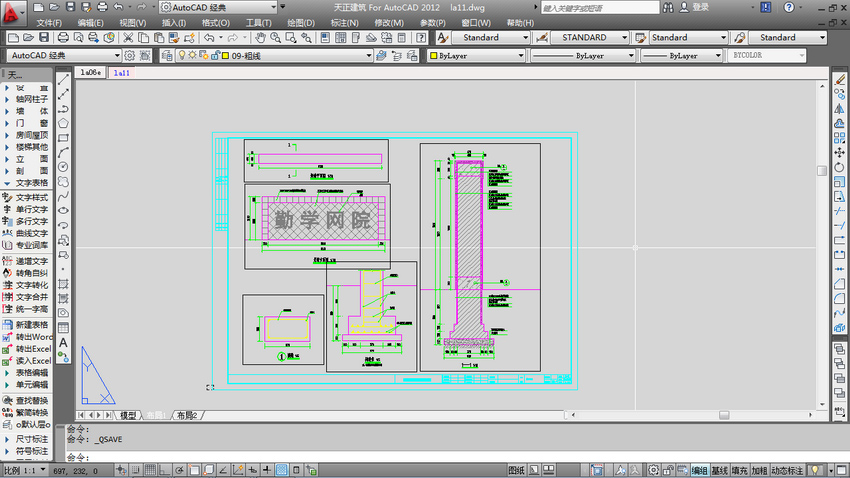Click the horizontal scrollbar thumb
This screenshot has height=478, width=850.
[724, 415]
